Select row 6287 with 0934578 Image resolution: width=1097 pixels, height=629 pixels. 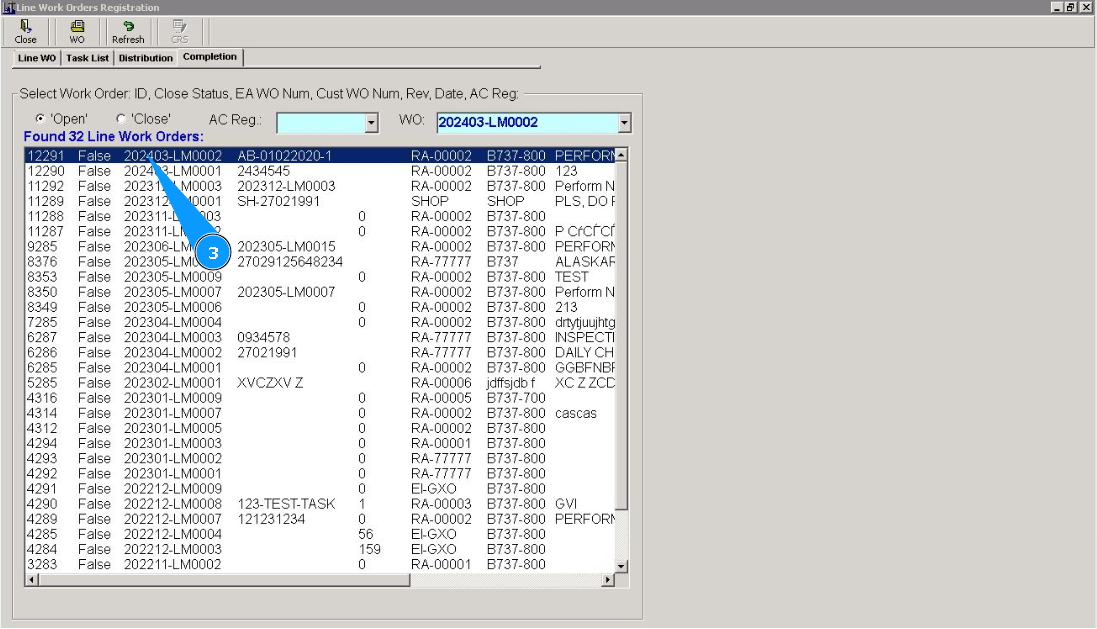click(x=320, y=337)
